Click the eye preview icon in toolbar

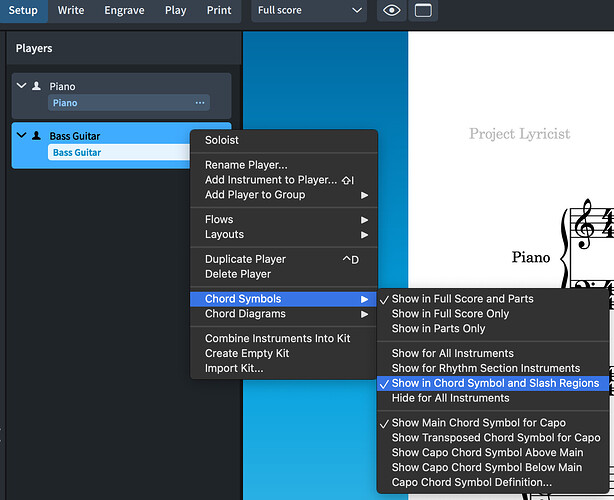(x=392, y=10)
